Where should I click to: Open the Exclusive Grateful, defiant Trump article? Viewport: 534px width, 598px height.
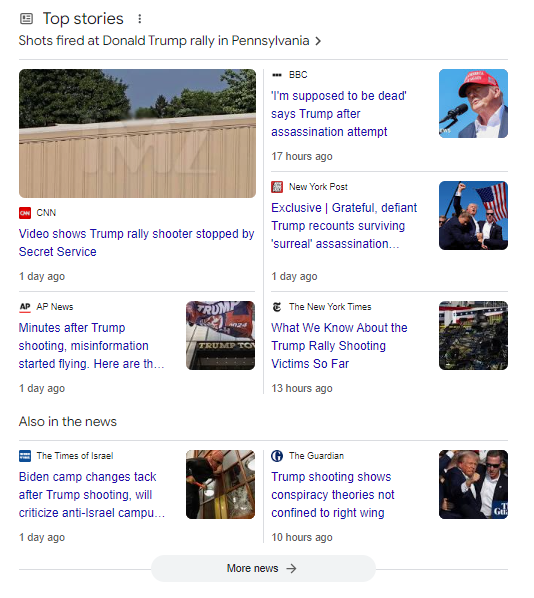coord(344,226)
